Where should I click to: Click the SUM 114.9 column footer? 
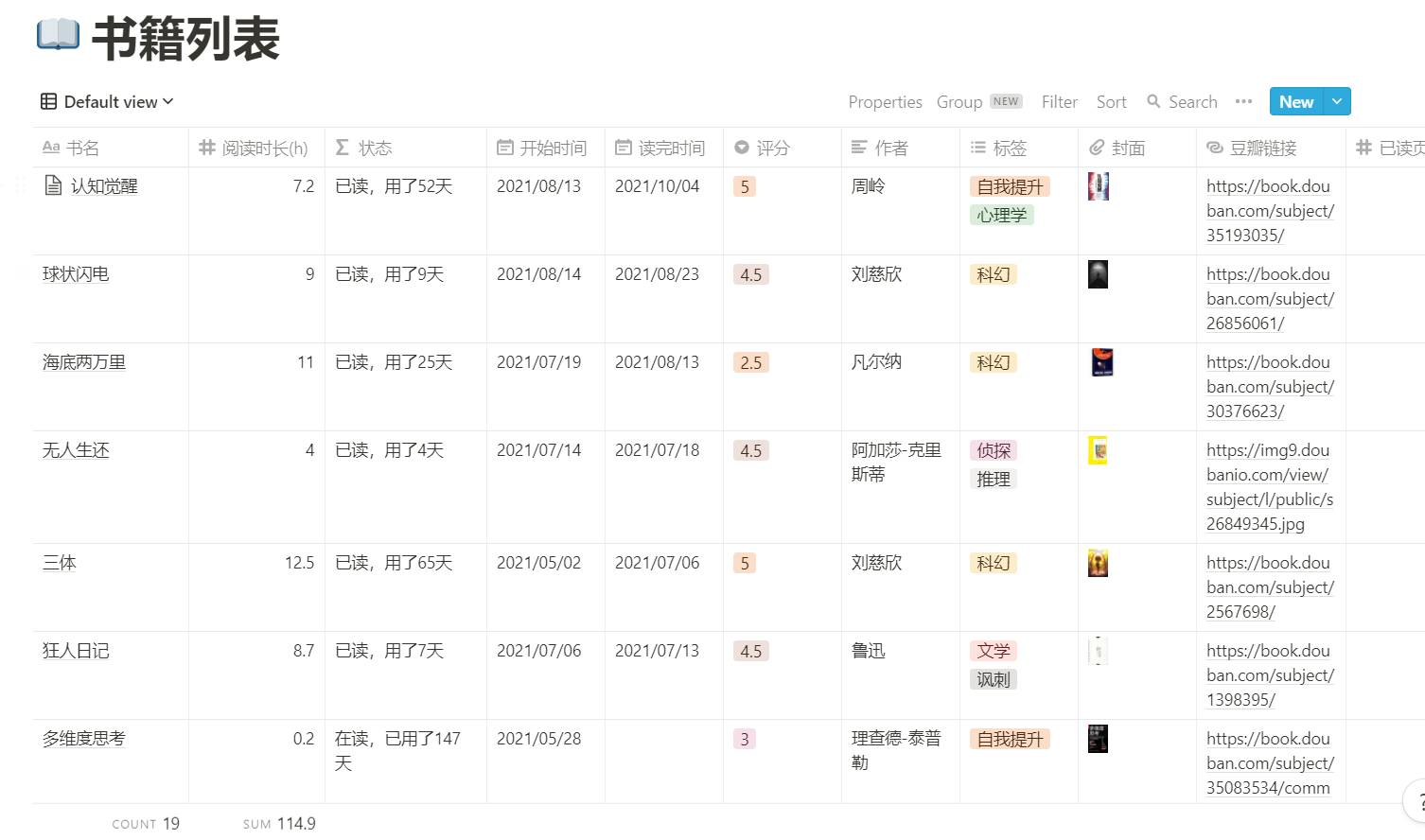click(279, 824)
